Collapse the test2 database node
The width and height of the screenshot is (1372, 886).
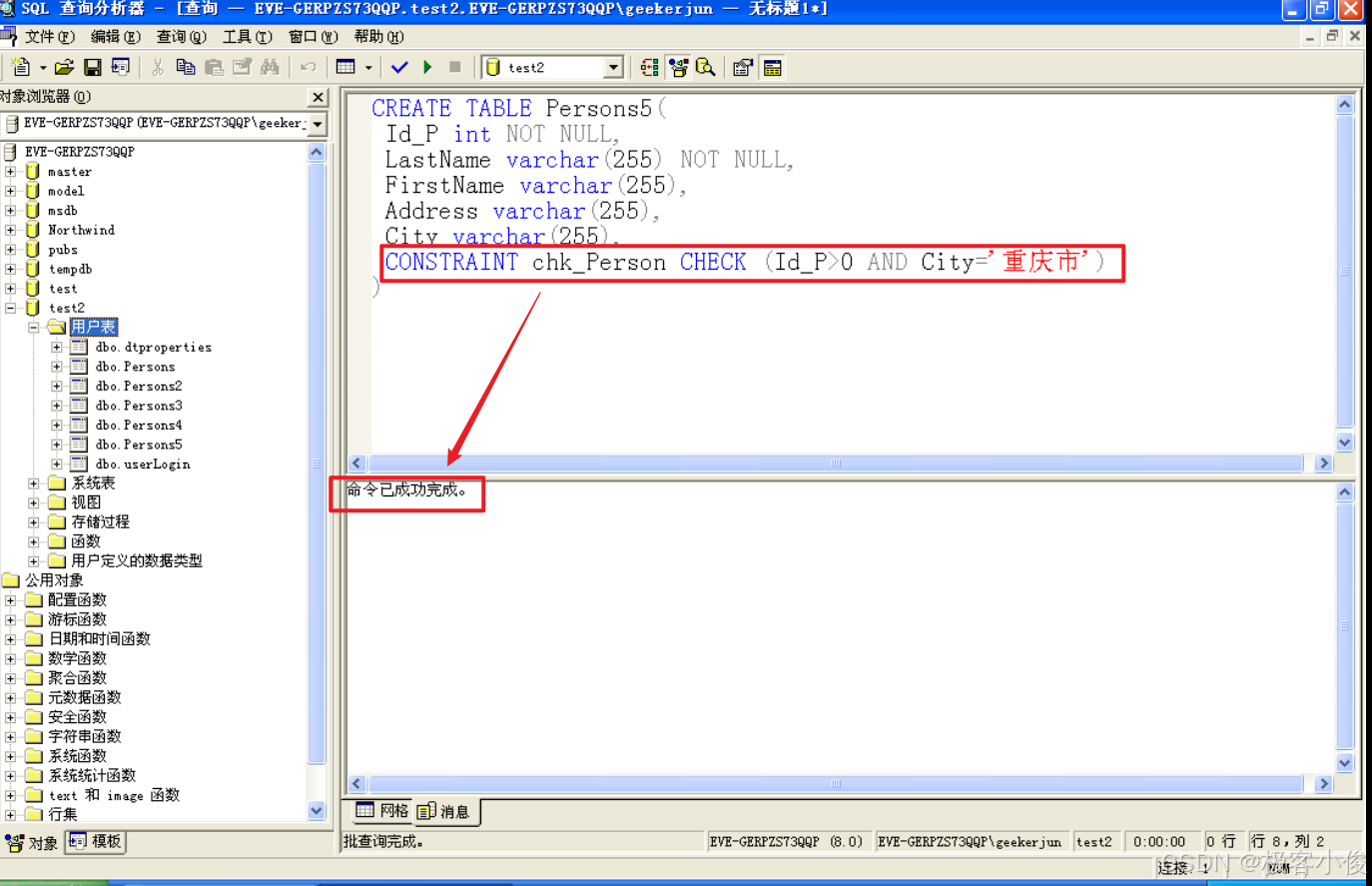coord(10,308)
